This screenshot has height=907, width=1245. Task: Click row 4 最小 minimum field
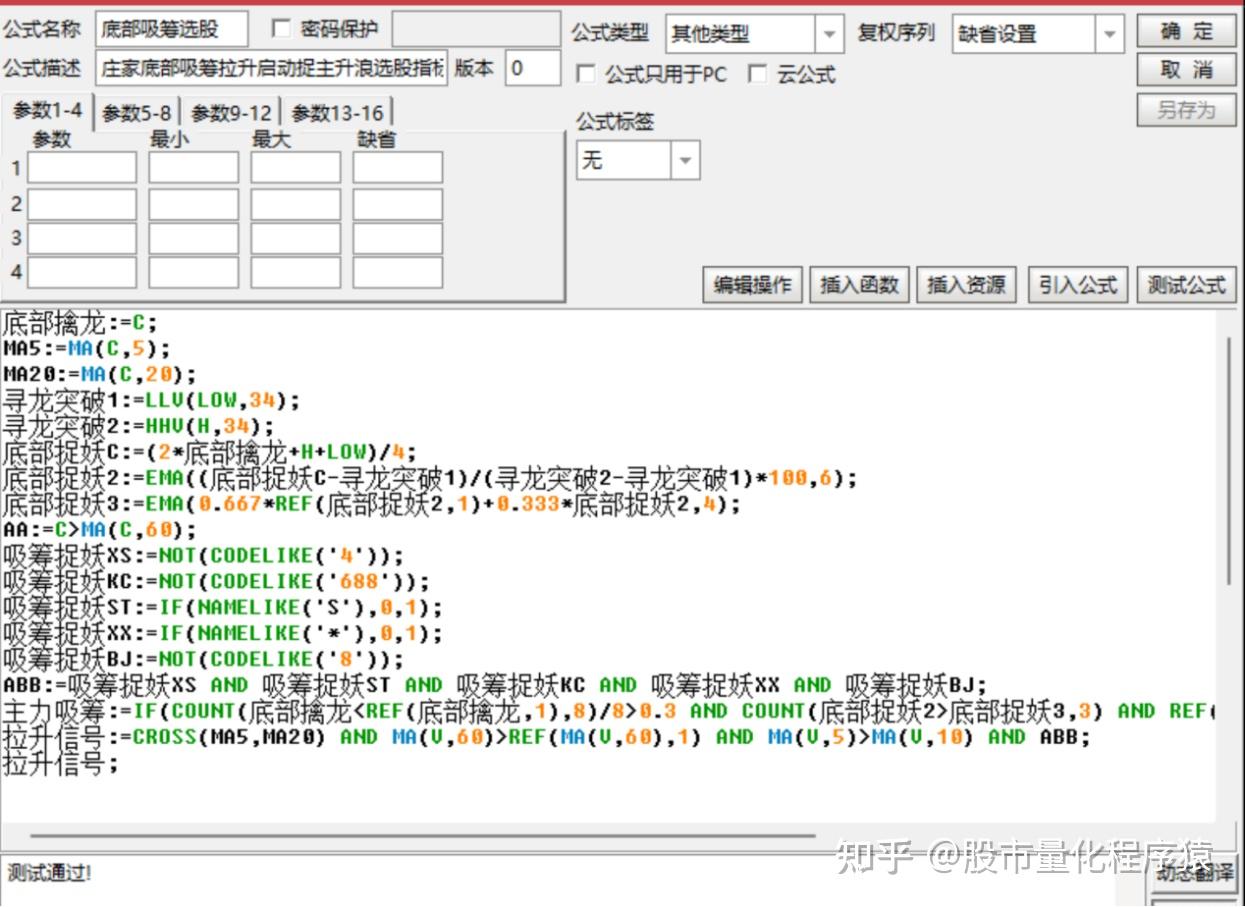click(x=194, y=272)
